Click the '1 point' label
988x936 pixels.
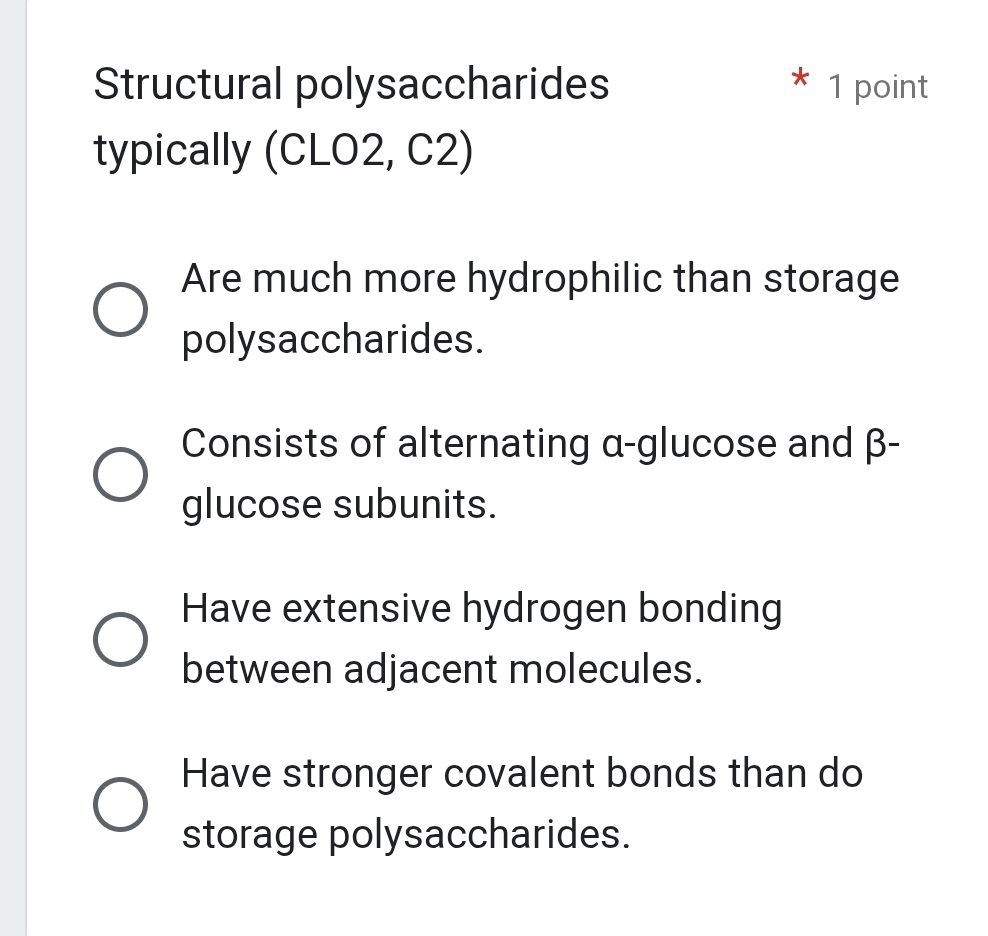coord(878,87)
